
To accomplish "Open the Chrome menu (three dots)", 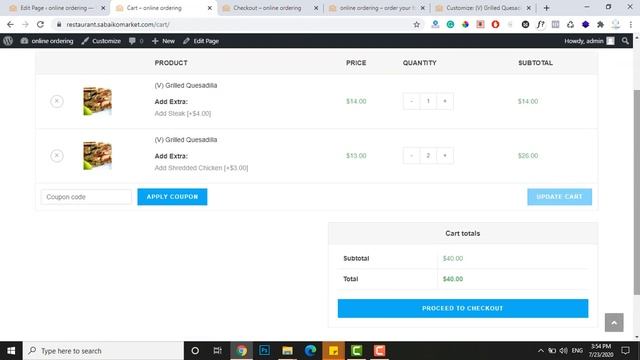I will (631, 24).
